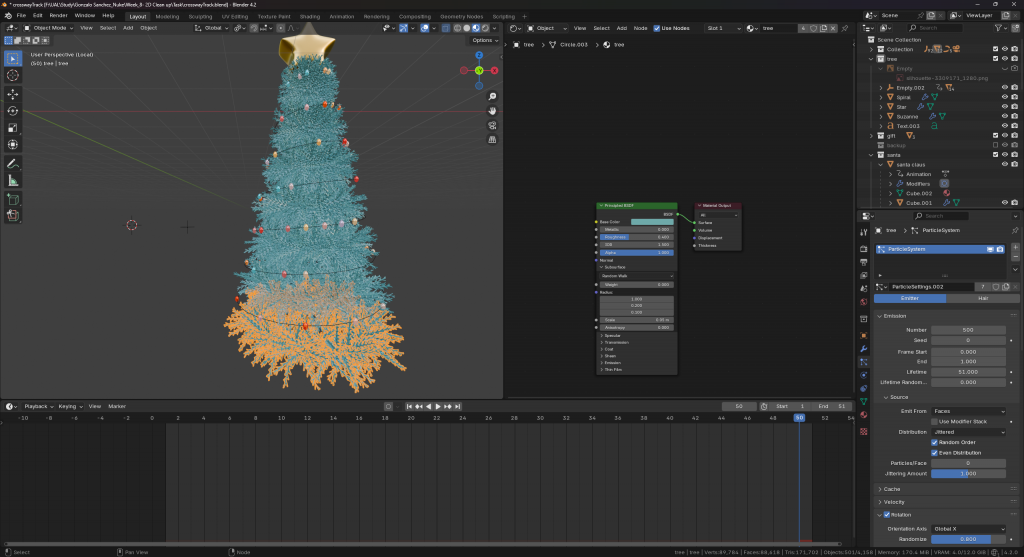Collapse the Emission panel
This screenshot has height=557, width=1024.
[894, 316]
